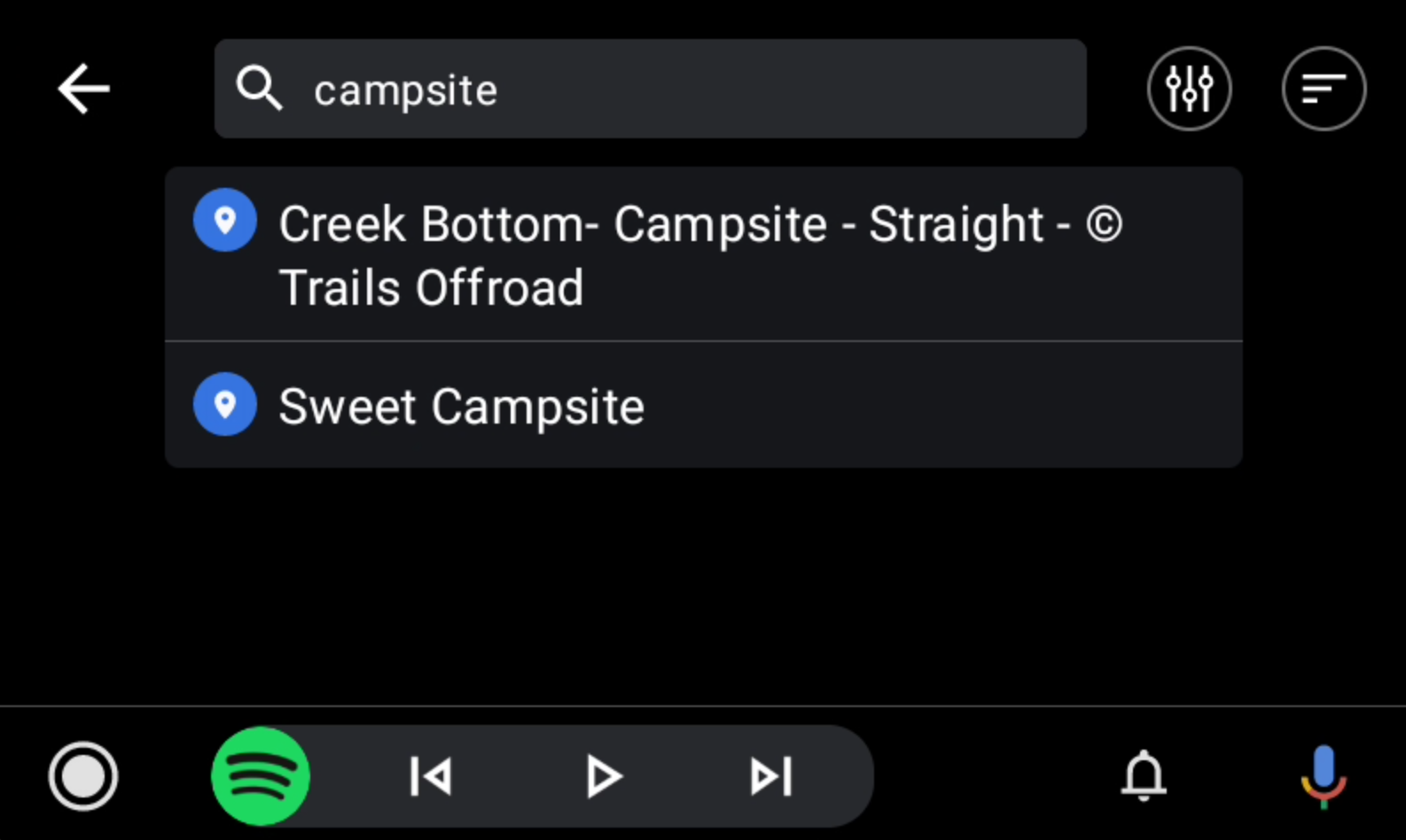This screenshot has width=1406, height=840.
Task: Click the map pin beside Creek Bottom
Action: (225, 220)
